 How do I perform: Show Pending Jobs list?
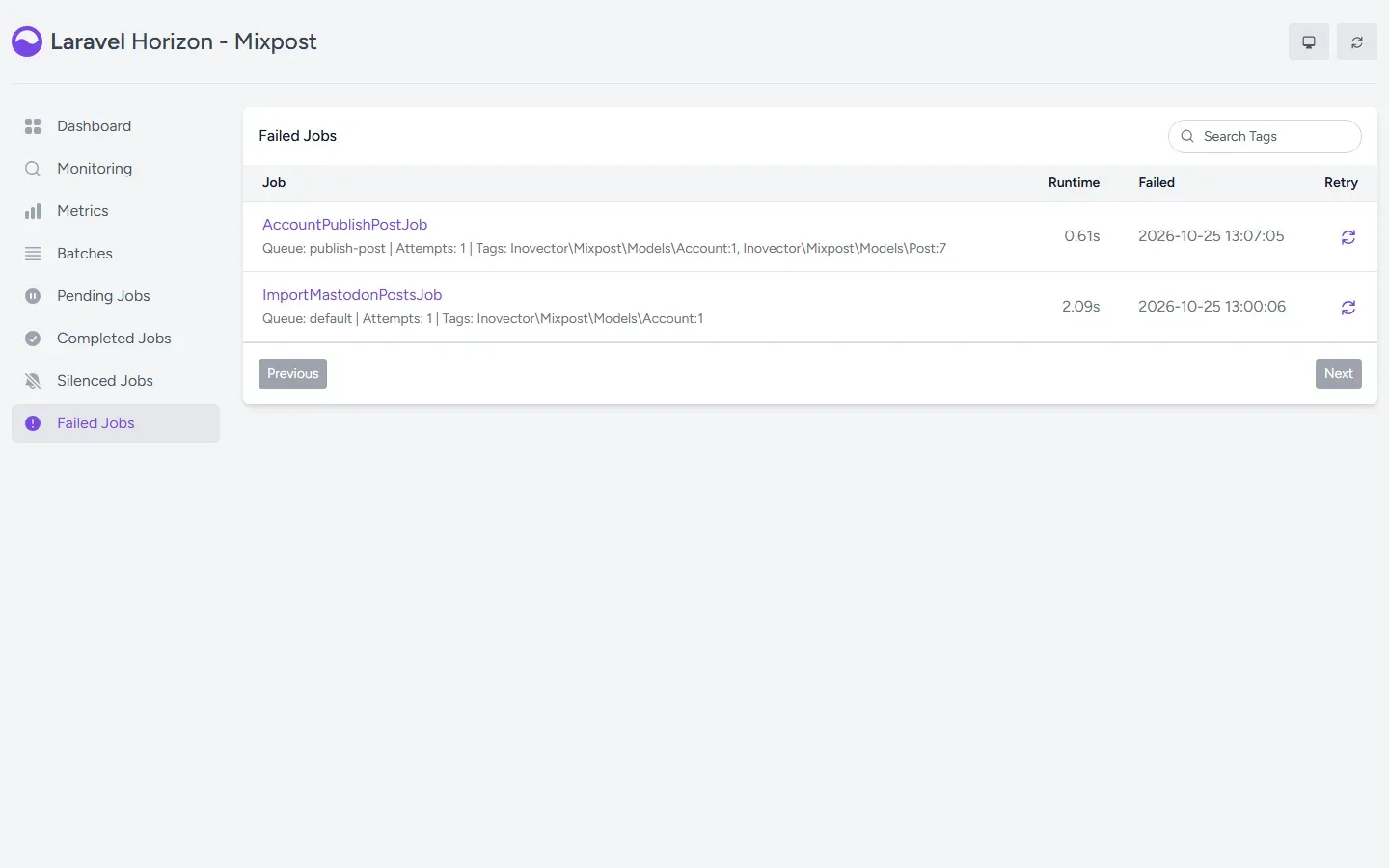[116, 296]
